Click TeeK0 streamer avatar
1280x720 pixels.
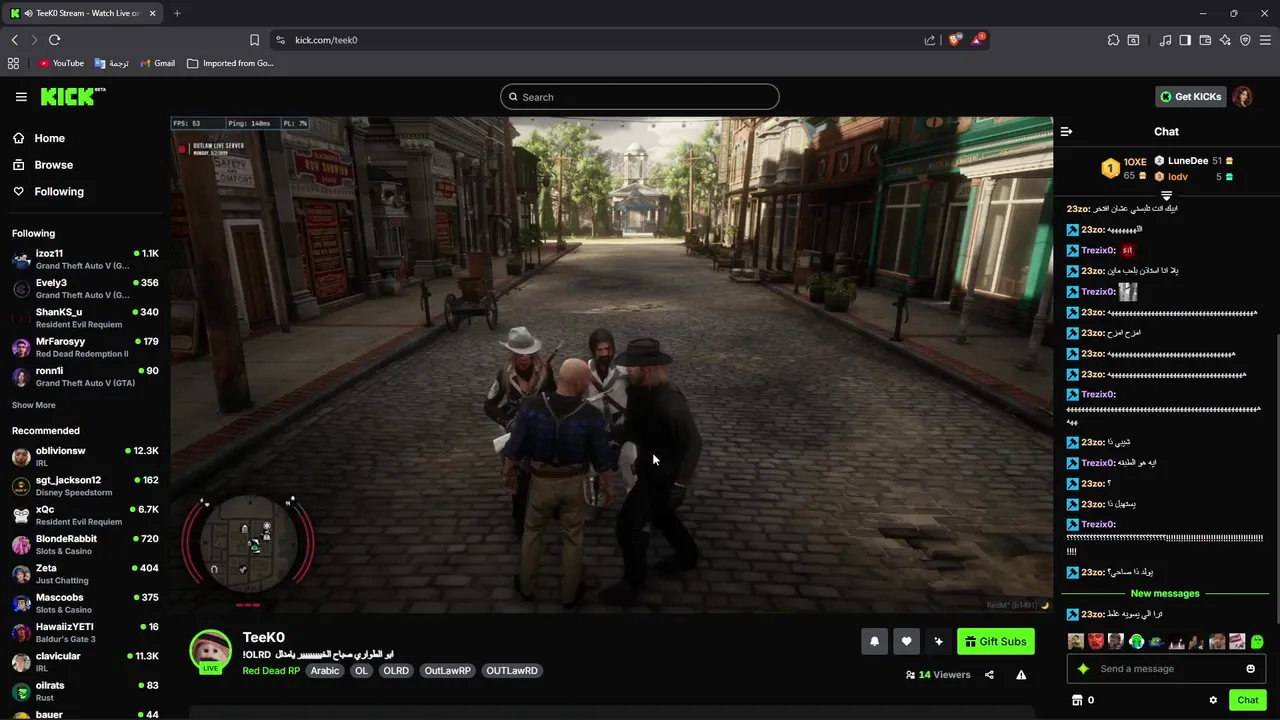[210, 650]
